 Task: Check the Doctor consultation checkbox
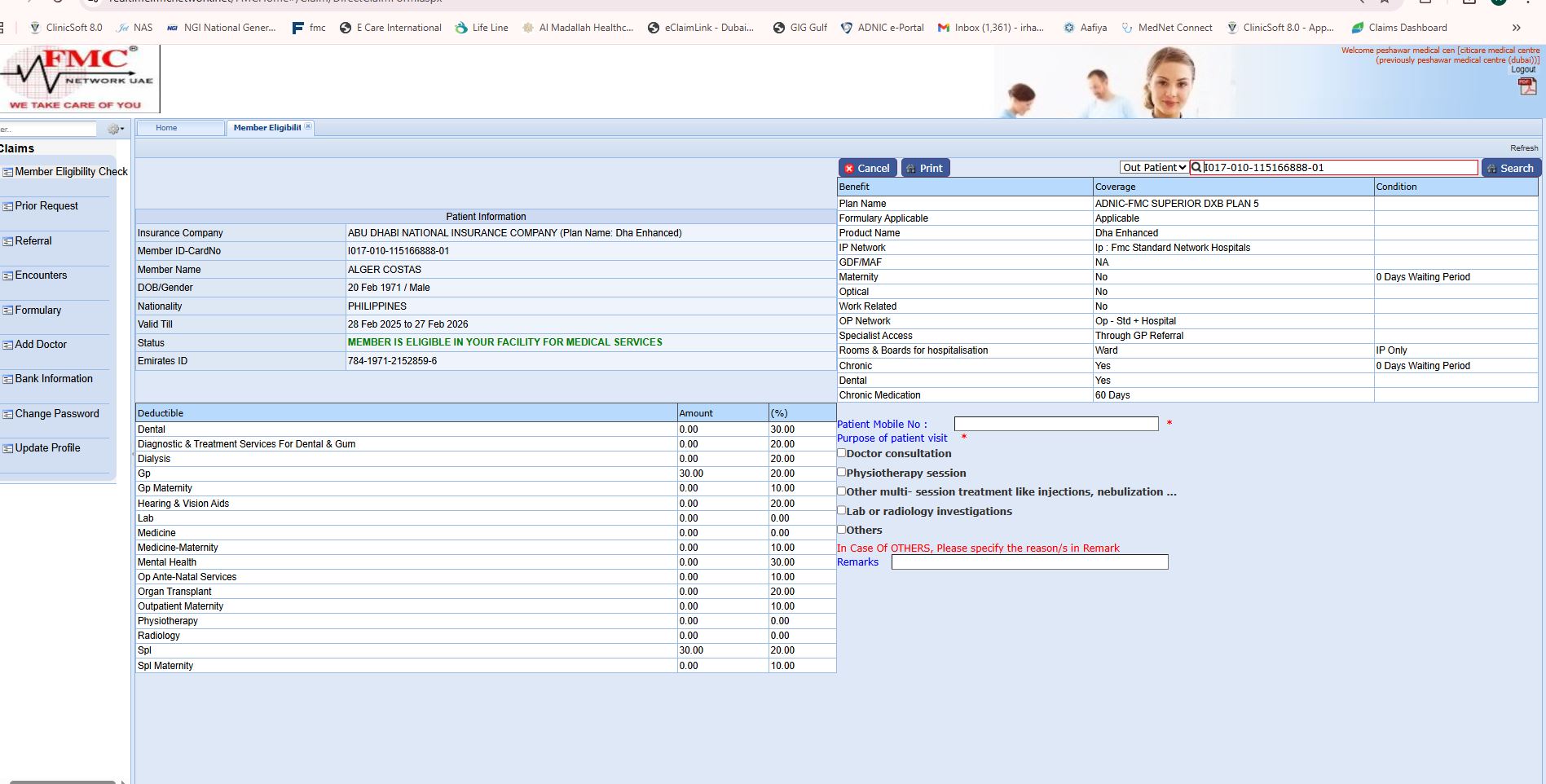coord(842,453)
